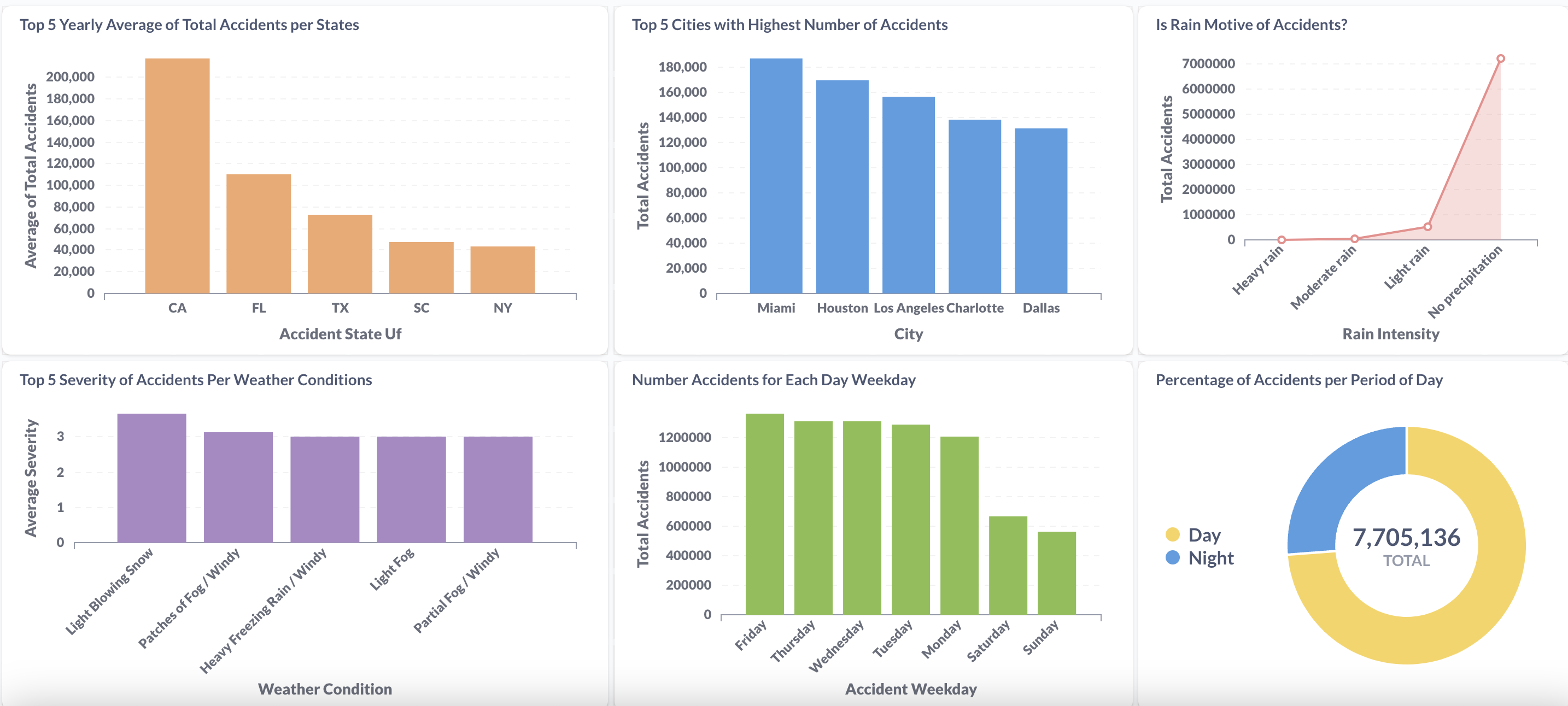Click the Friday weekday bar
This screenshot has width=1568, height=706.
[x=764, y=514]
